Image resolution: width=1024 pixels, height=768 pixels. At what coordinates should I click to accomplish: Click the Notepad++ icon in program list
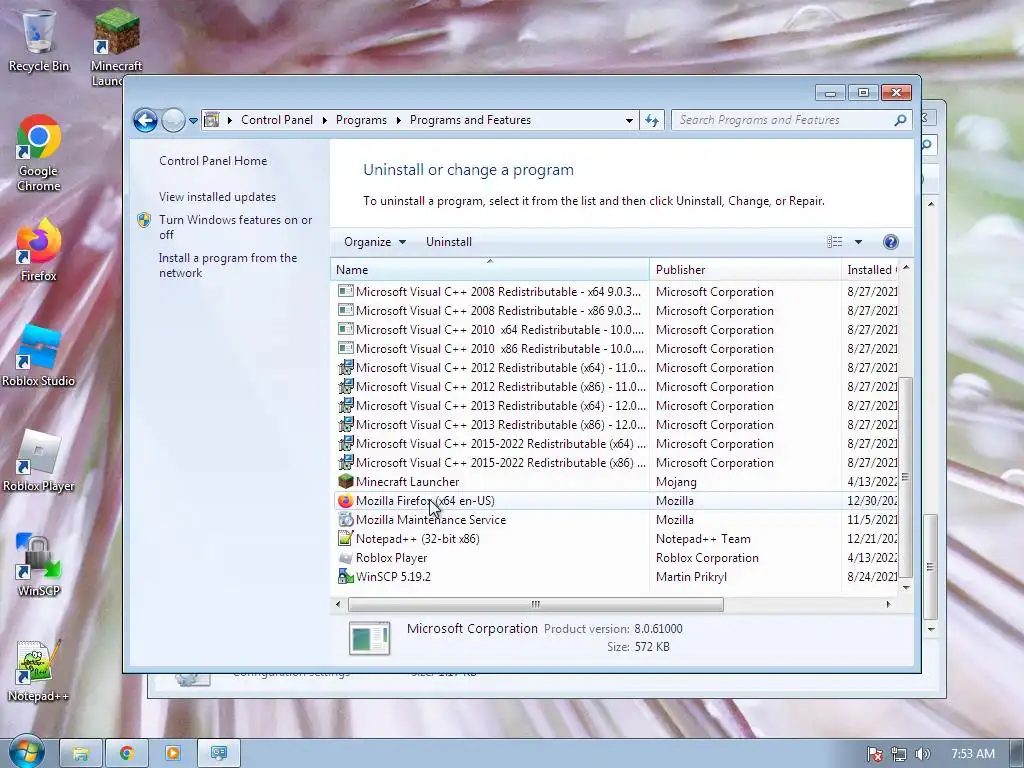pos(345,538)
